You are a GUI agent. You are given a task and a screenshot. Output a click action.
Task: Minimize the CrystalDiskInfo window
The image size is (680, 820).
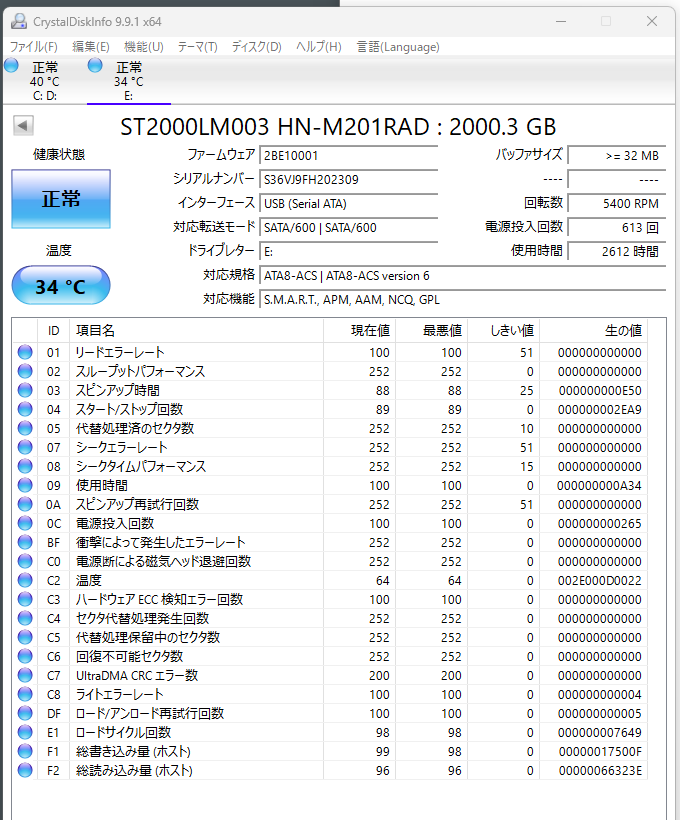click(x=561, y=21)
